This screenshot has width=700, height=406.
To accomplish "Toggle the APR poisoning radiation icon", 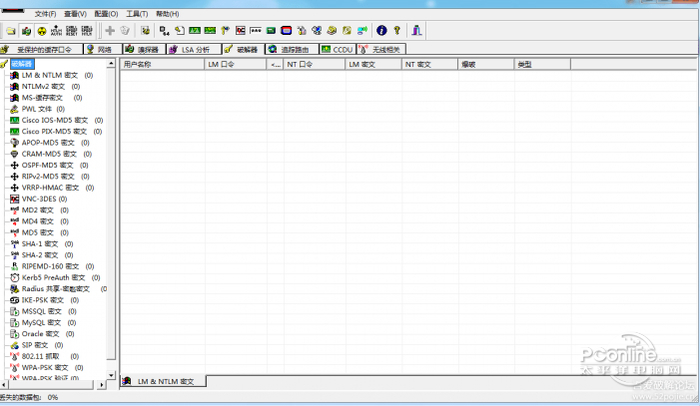I will 42,31.
